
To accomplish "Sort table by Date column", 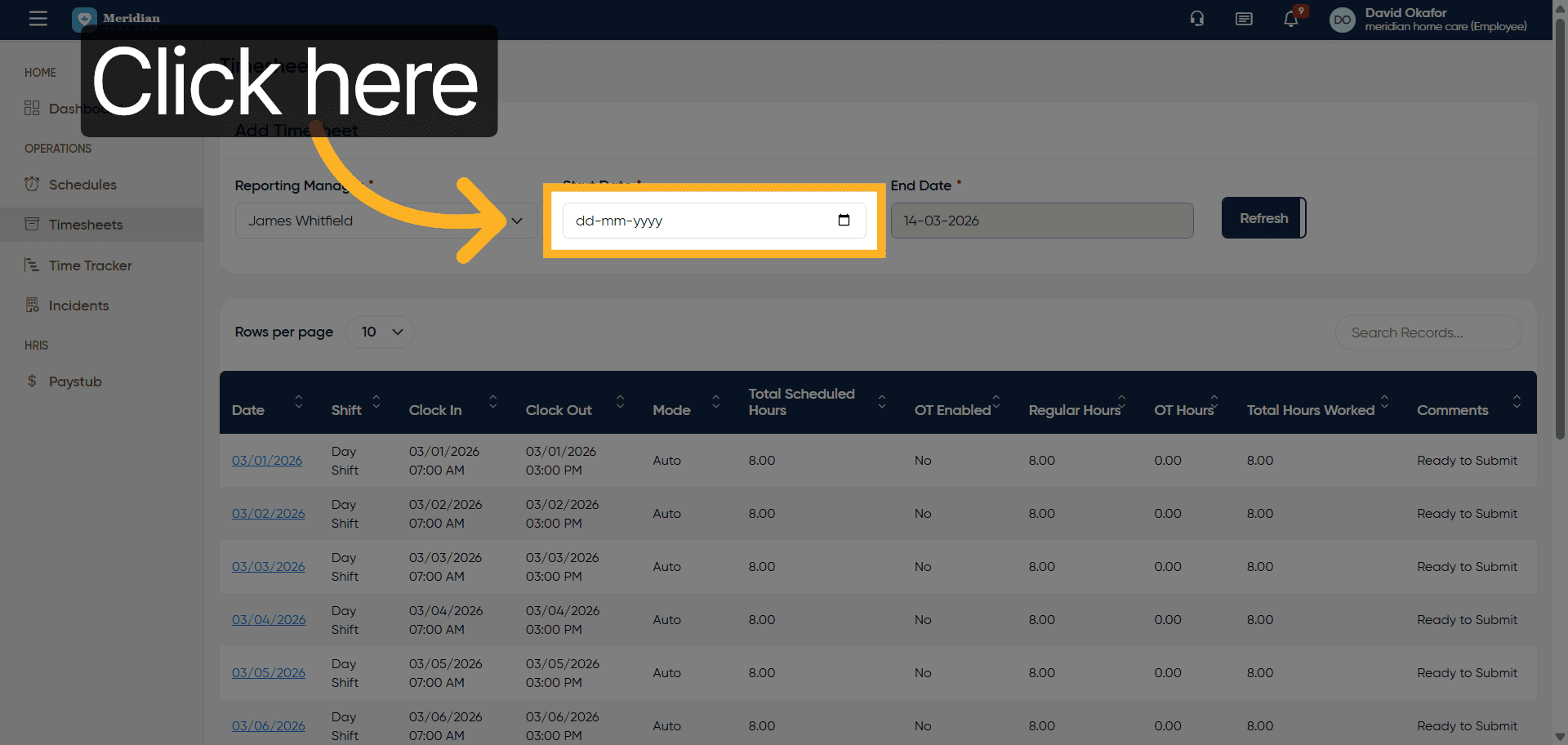I will (298, 401).
